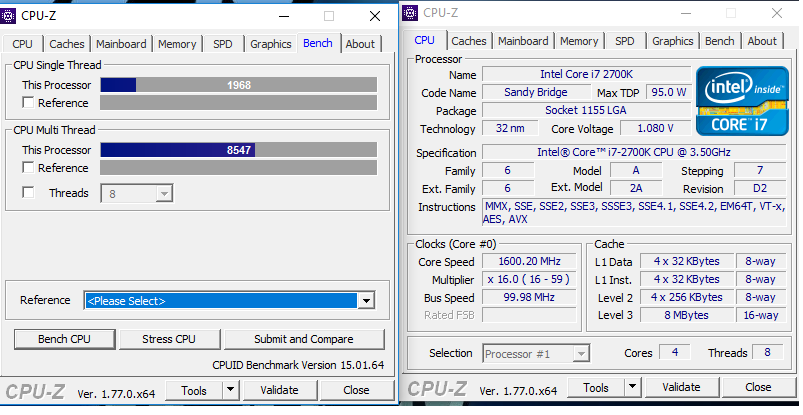This screenshot has width=803, height=415.
Task: Click the Intel Core i7 logo badge
Action: pos(742,101)
